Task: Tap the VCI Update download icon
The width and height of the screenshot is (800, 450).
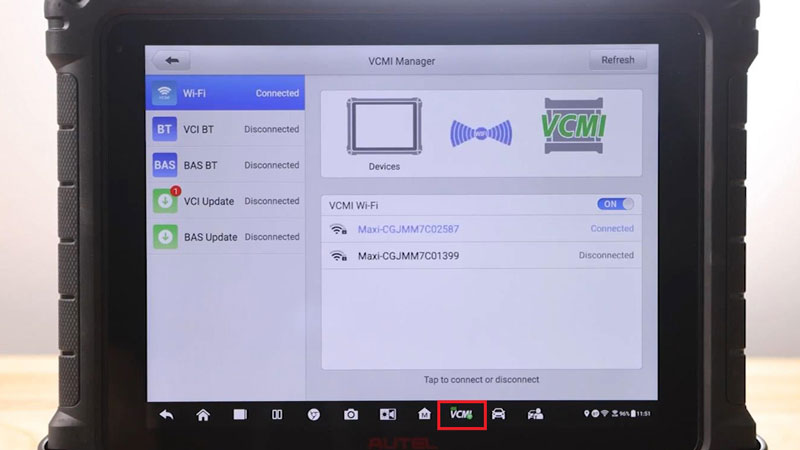Action: coord(164,201)
